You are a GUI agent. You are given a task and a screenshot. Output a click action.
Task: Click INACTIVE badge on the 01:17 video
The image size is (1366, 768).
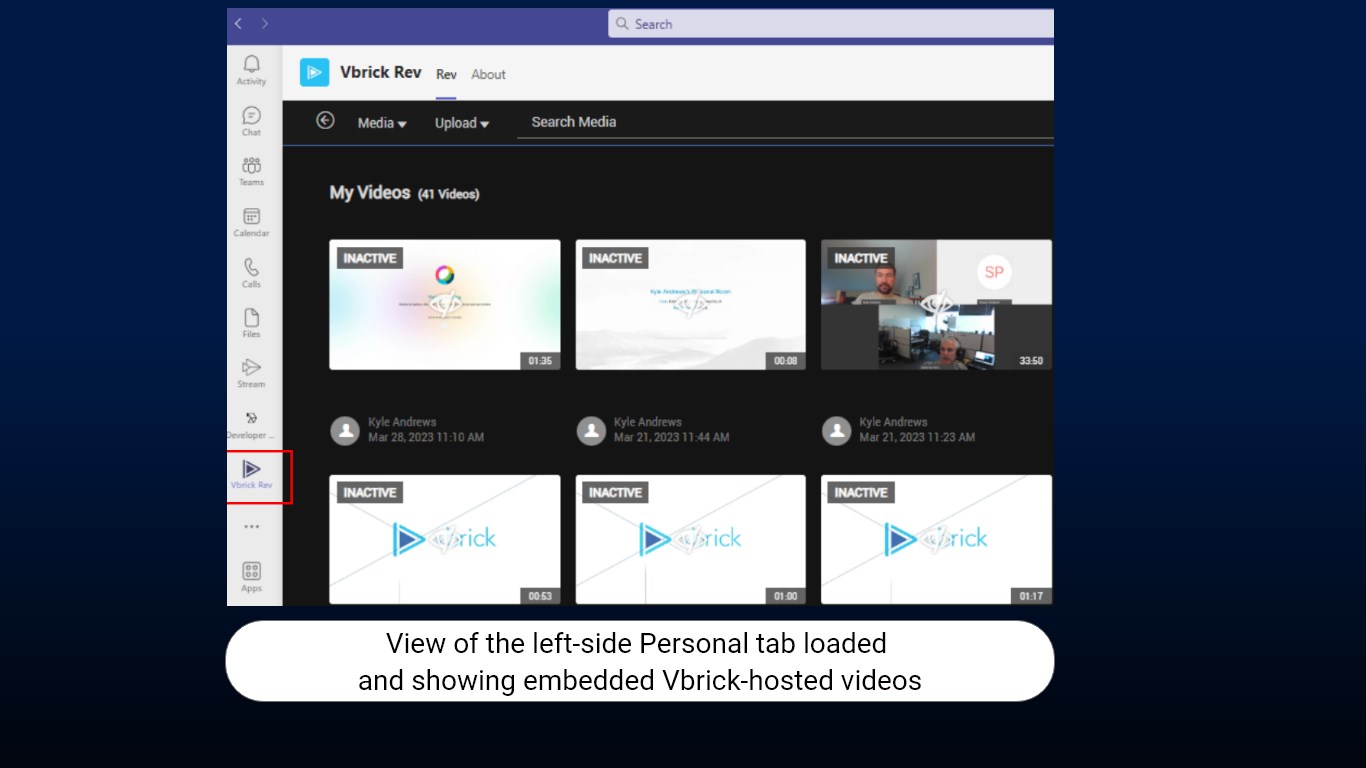pyautogui.click(x=861, y=492)
